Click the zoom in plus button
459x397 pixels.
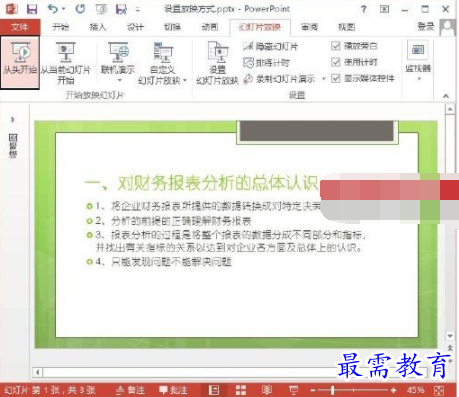[393, 390]
